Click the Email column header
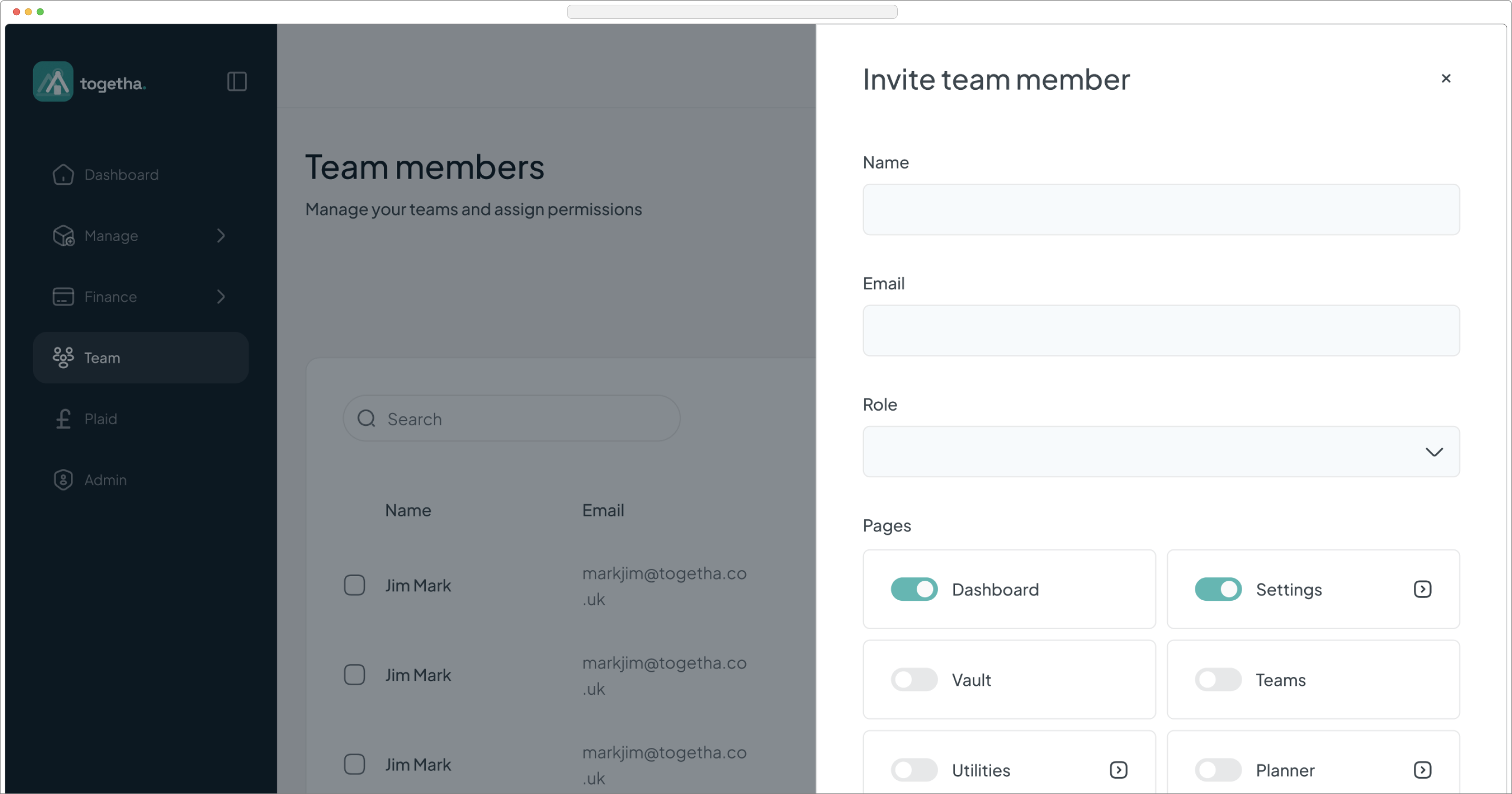The width and height of the screenshot is (1512, 794). tap(603, 510)
